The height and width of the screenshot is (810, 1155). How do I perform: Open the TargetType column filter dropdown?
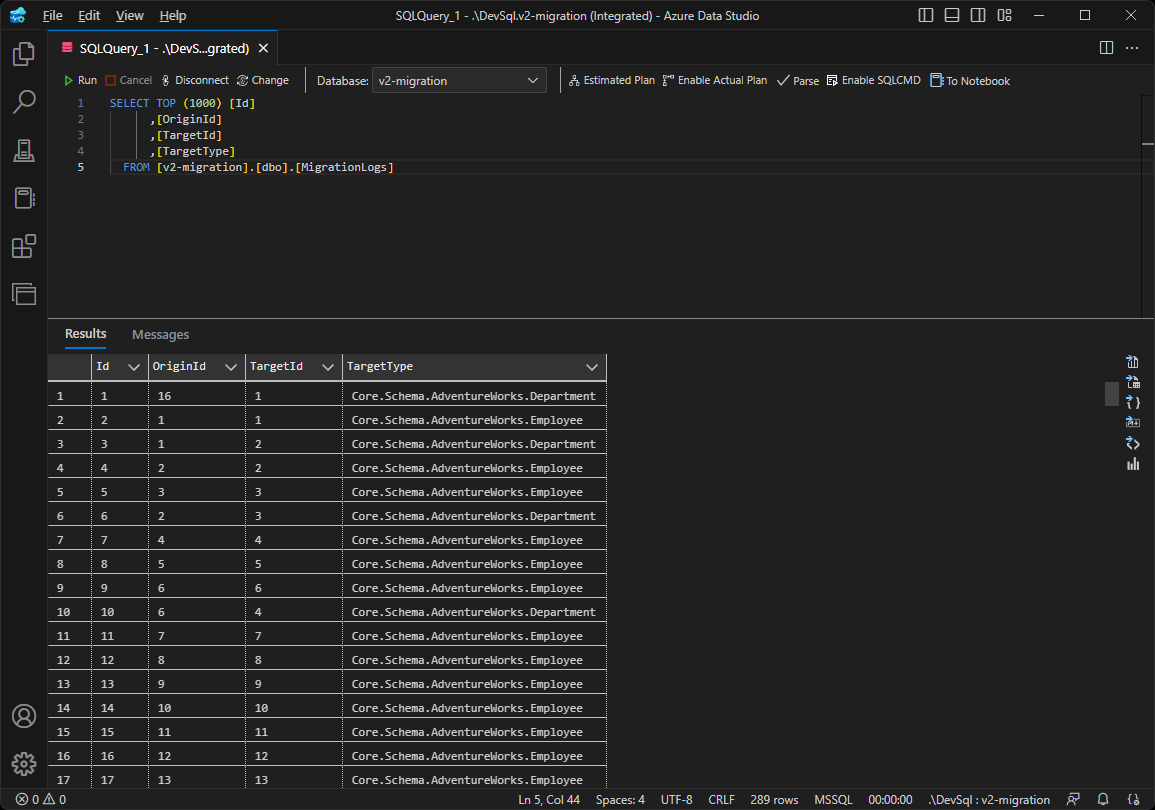(591, 367)
